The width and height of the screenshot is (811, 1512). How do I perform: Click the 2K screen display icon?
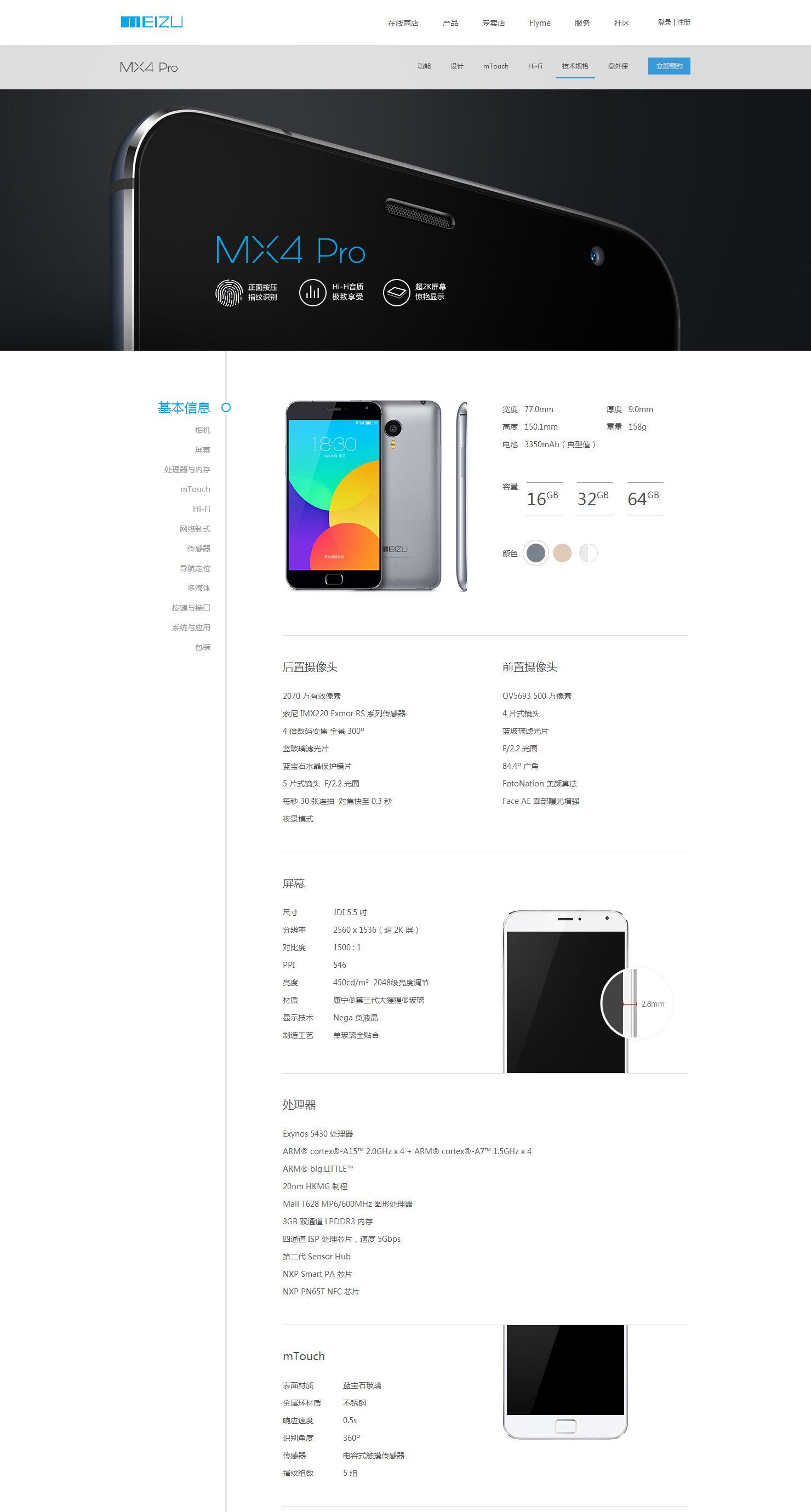pos(397,292)
